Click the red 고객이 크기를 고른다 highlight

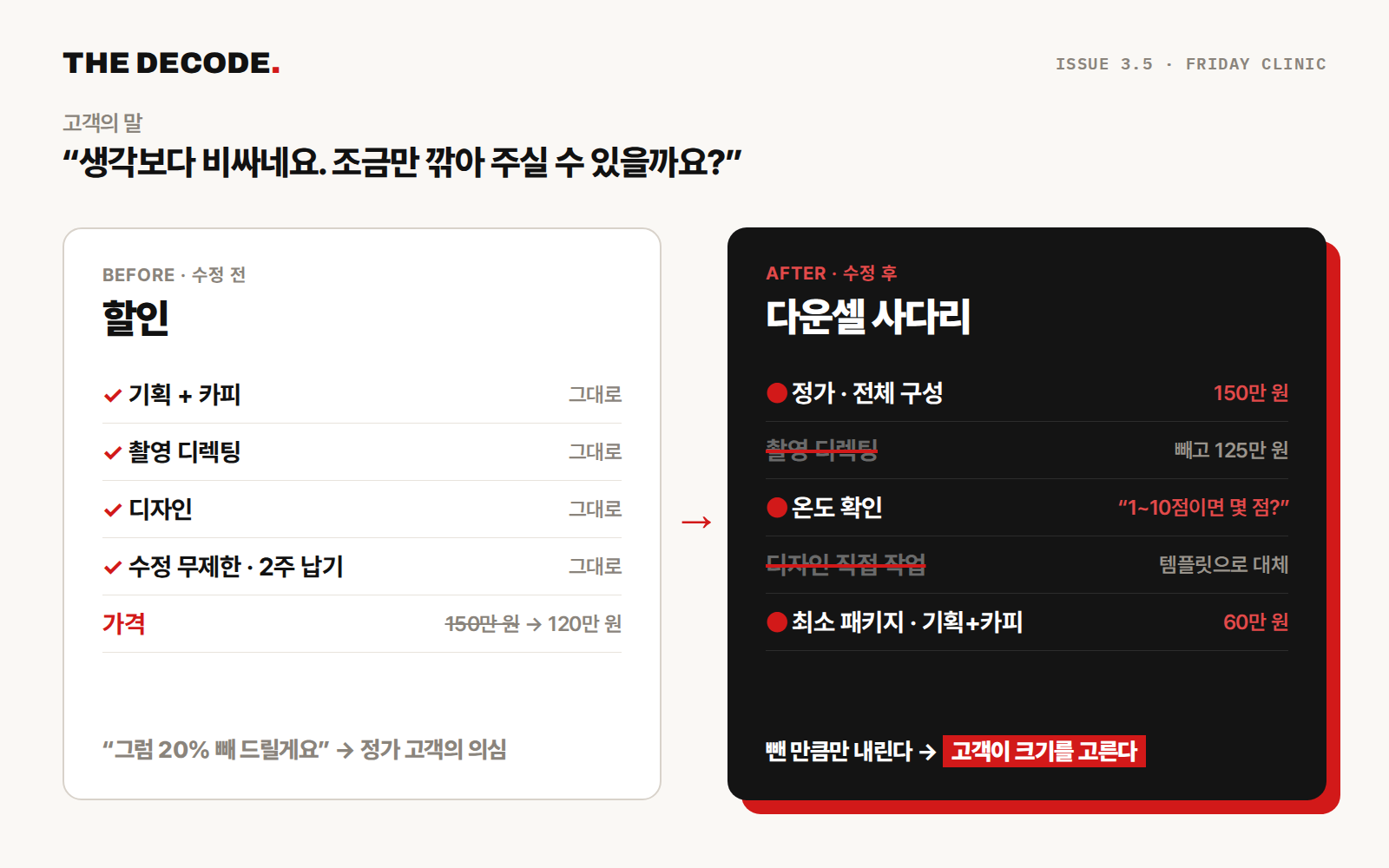(x=1044, y=751)
